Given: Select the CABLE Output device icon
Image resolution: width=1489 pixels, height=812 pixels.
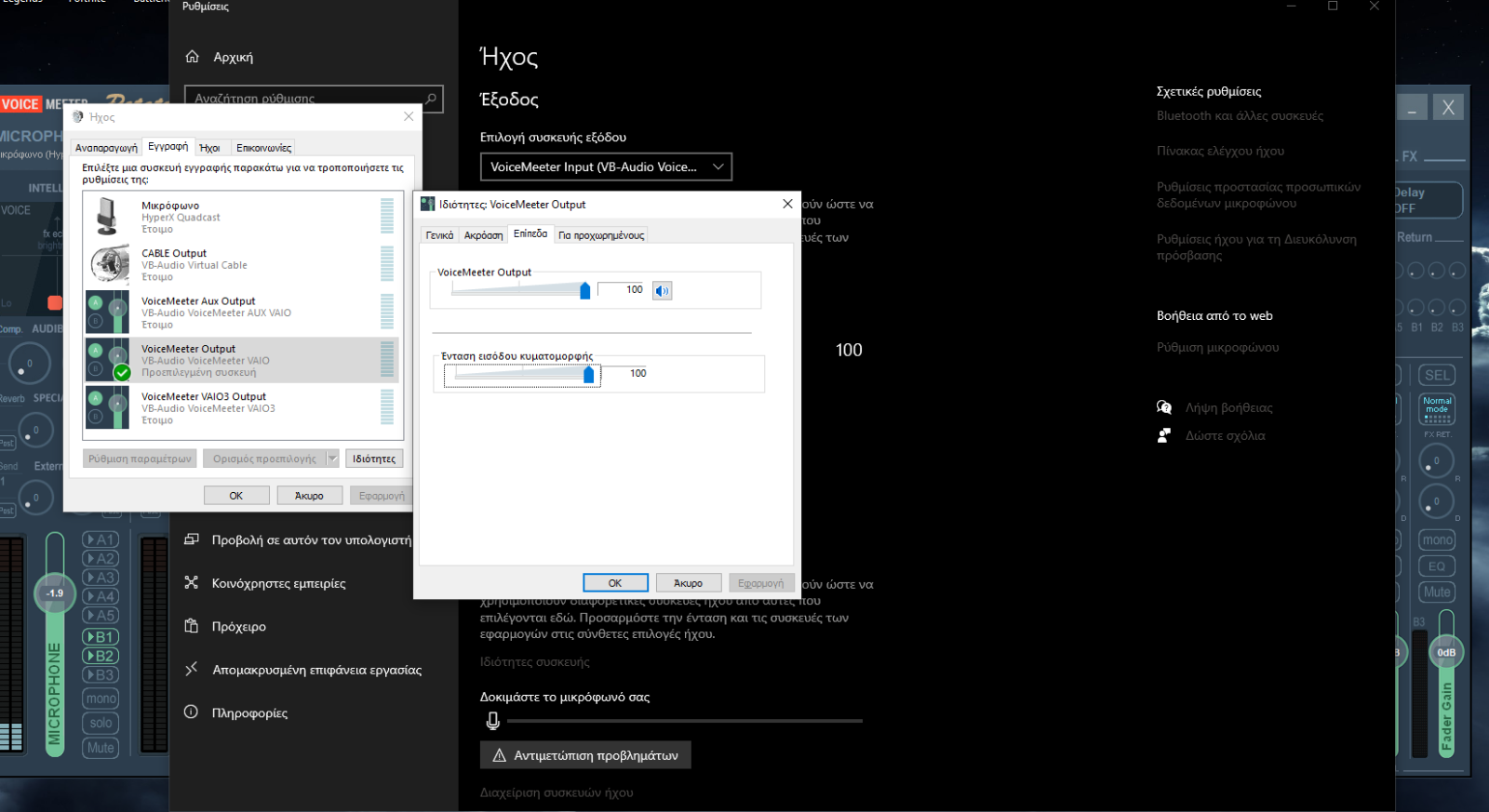Looking at the screenshot, I should point(110,264).
